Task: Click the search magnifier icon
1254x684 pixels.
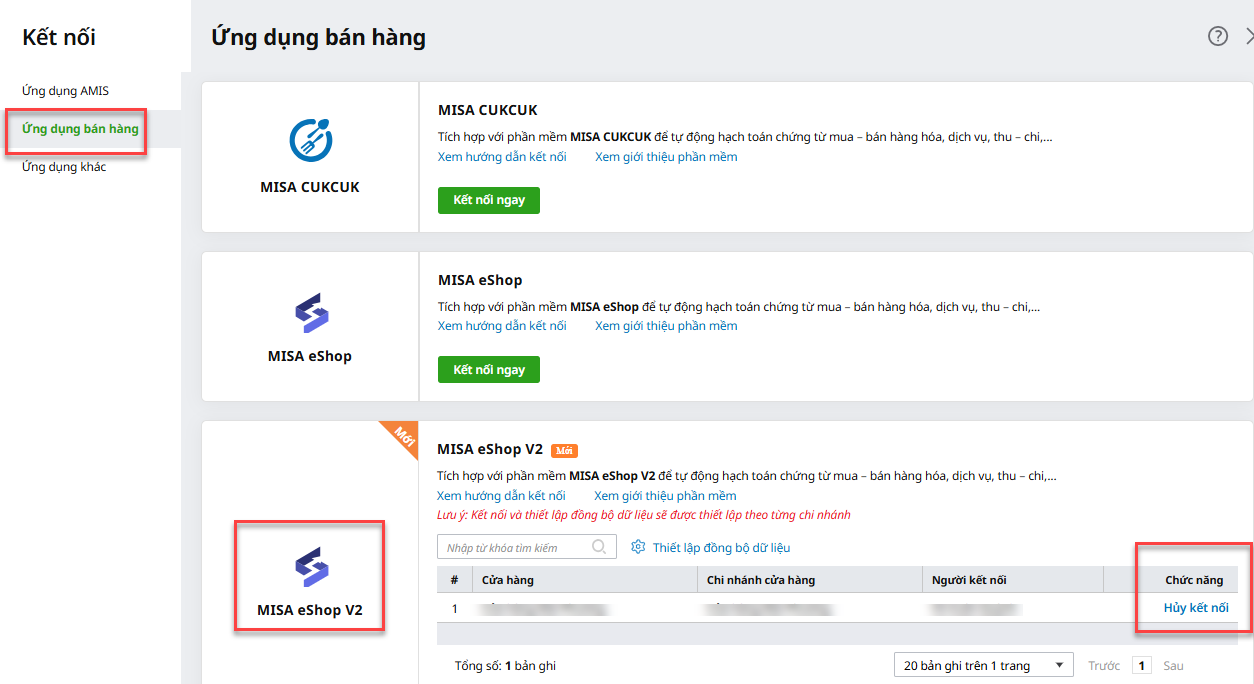Action: click(599, 547)
